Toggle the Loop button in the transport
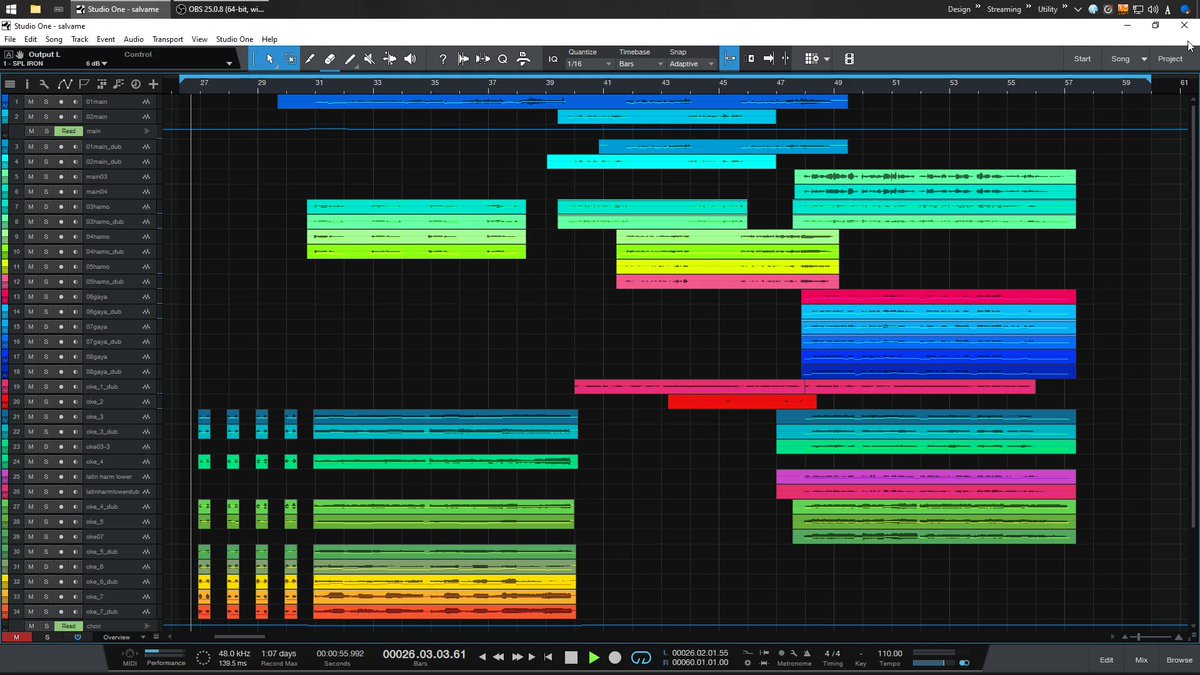The image size is (1200, 675). tap(641, 657)
